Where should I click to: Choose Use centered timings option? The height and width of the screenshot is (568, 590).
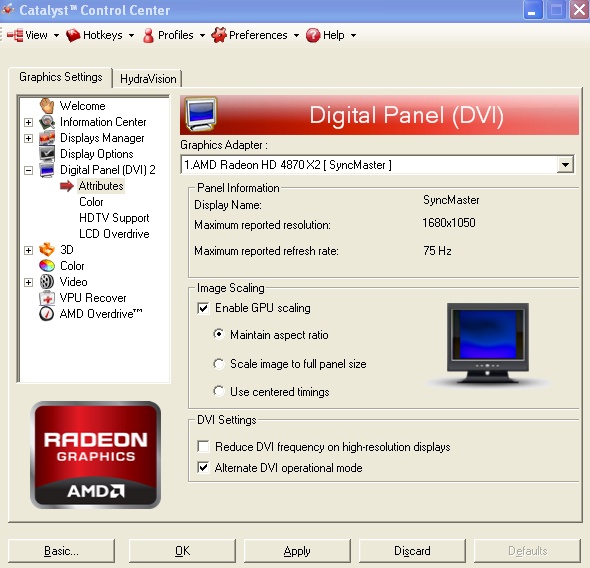point(219,392)
